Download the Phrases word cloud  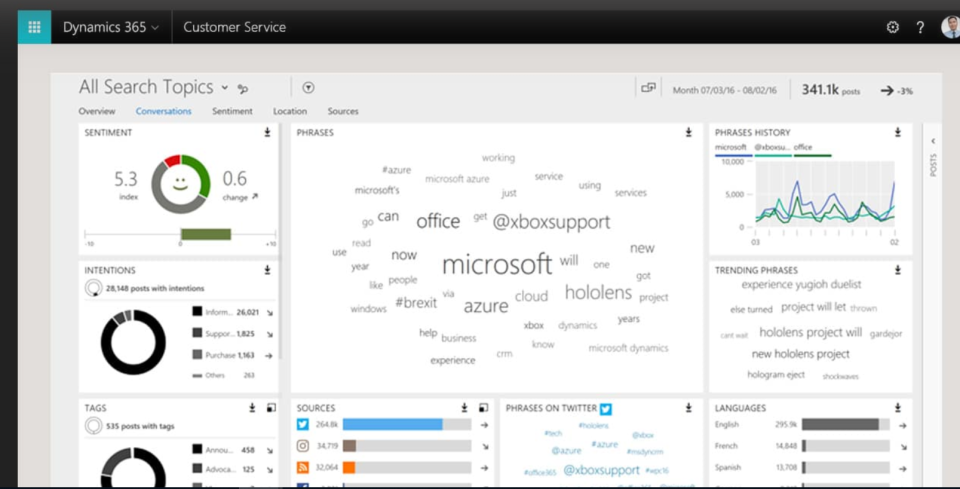click(688, 132)
